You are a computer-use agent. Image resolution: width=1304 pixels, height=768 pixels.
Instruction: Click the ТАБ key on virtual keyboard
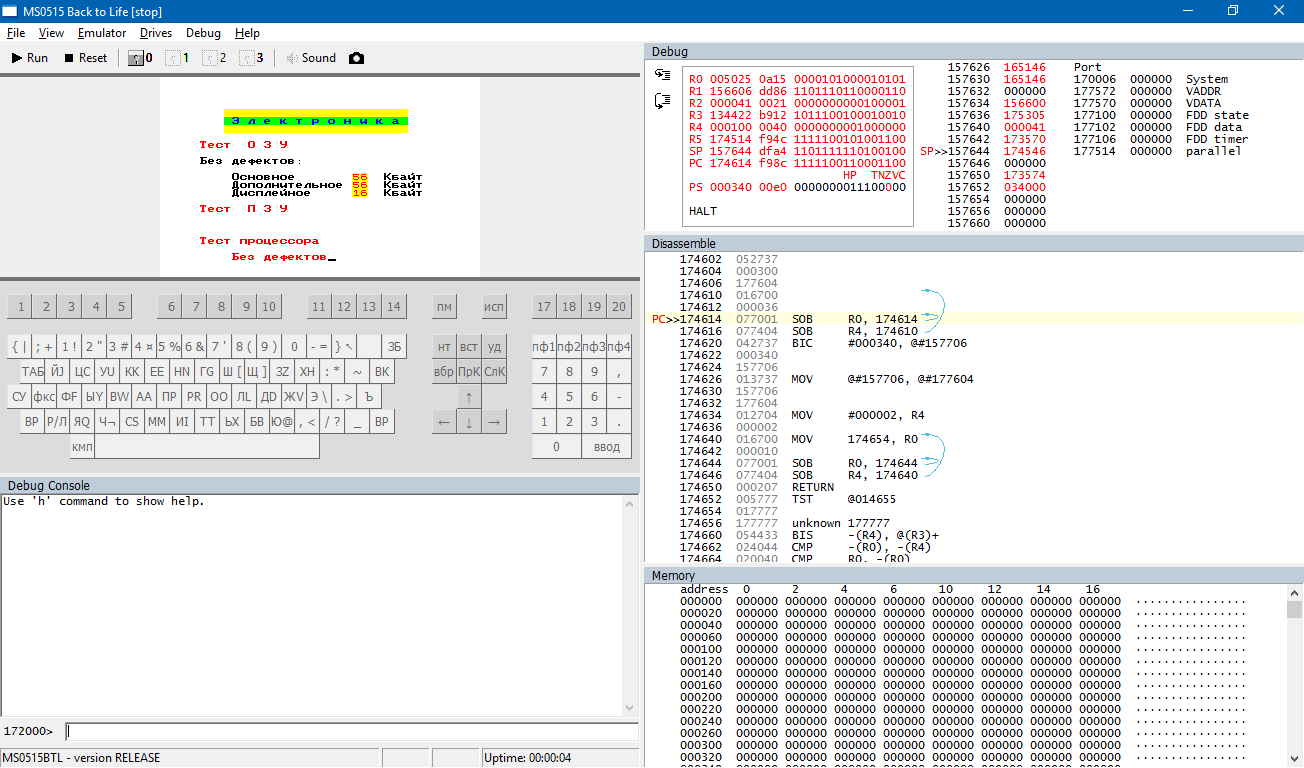tap(32, 372)
